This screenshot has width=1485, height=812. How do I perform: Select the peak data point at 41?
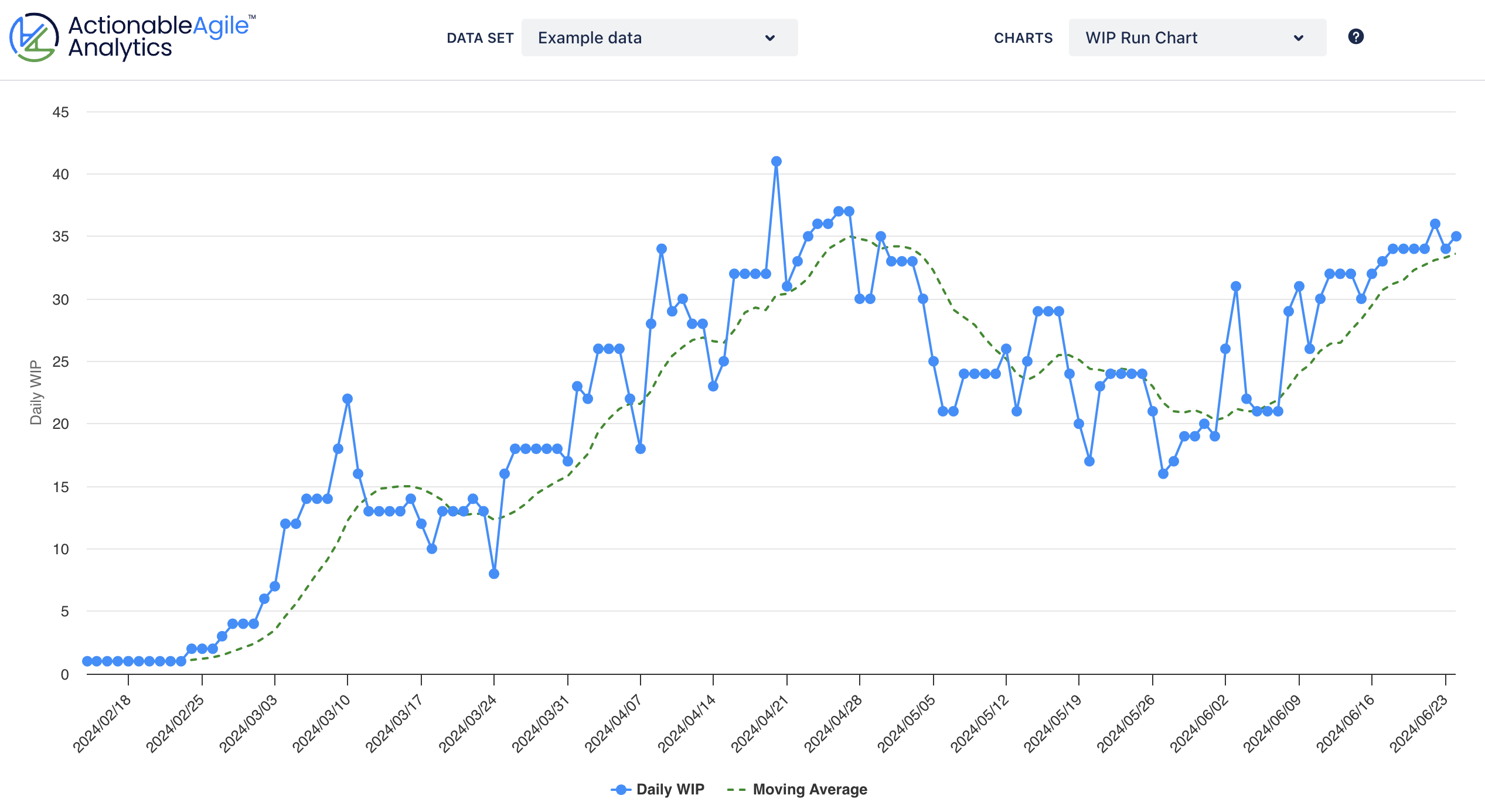click(x=776, y=160)
